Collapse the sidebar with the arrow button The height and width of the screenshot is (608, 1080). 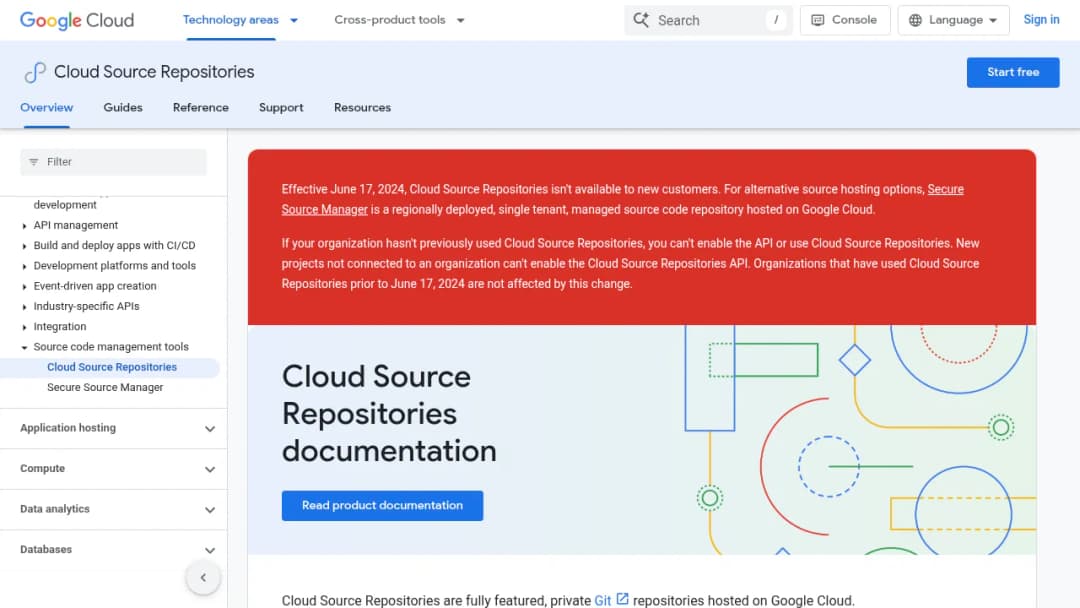(x=203, y=578)
